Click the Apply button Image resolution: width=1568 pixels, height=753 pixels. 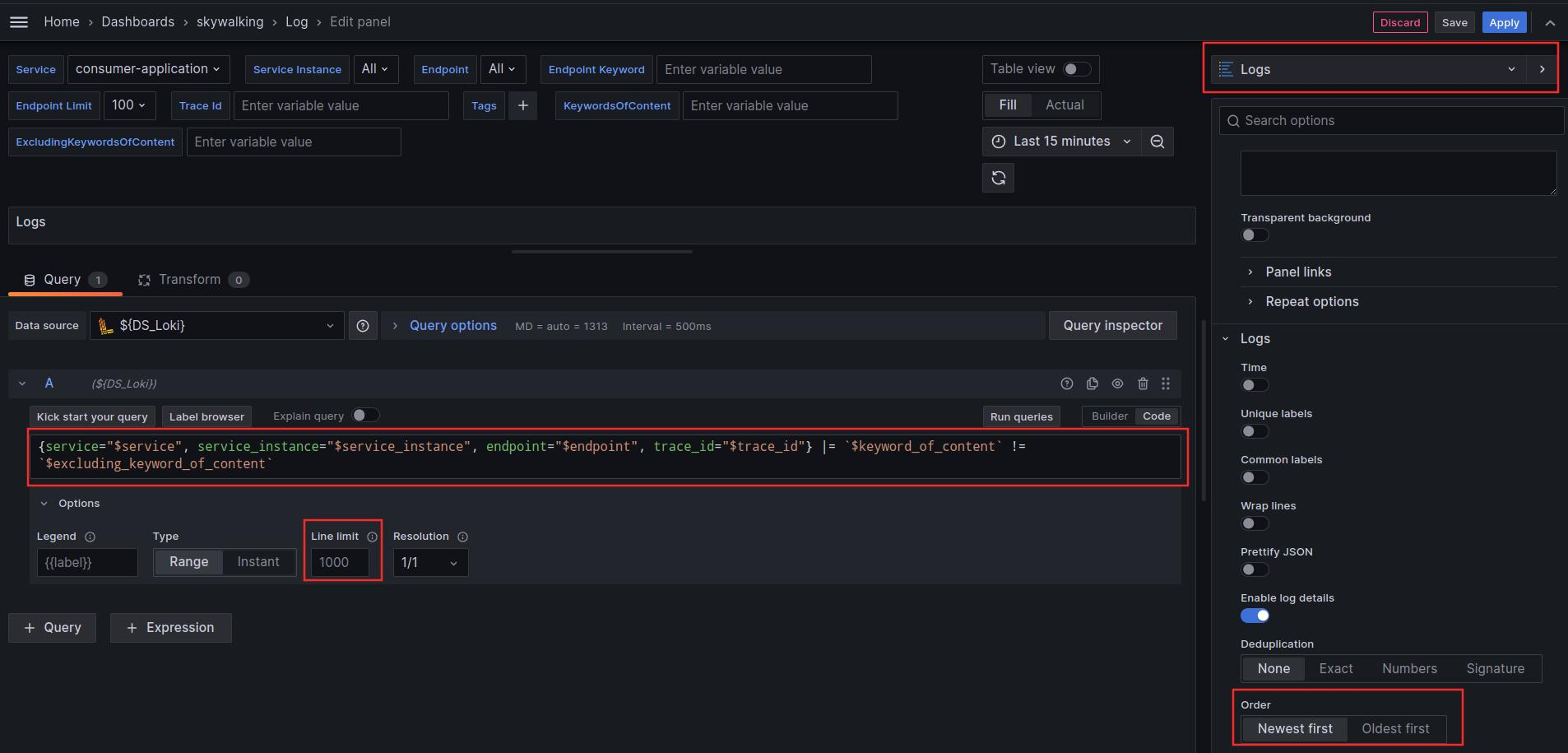pyautogui.click(x=1504, y=23)
